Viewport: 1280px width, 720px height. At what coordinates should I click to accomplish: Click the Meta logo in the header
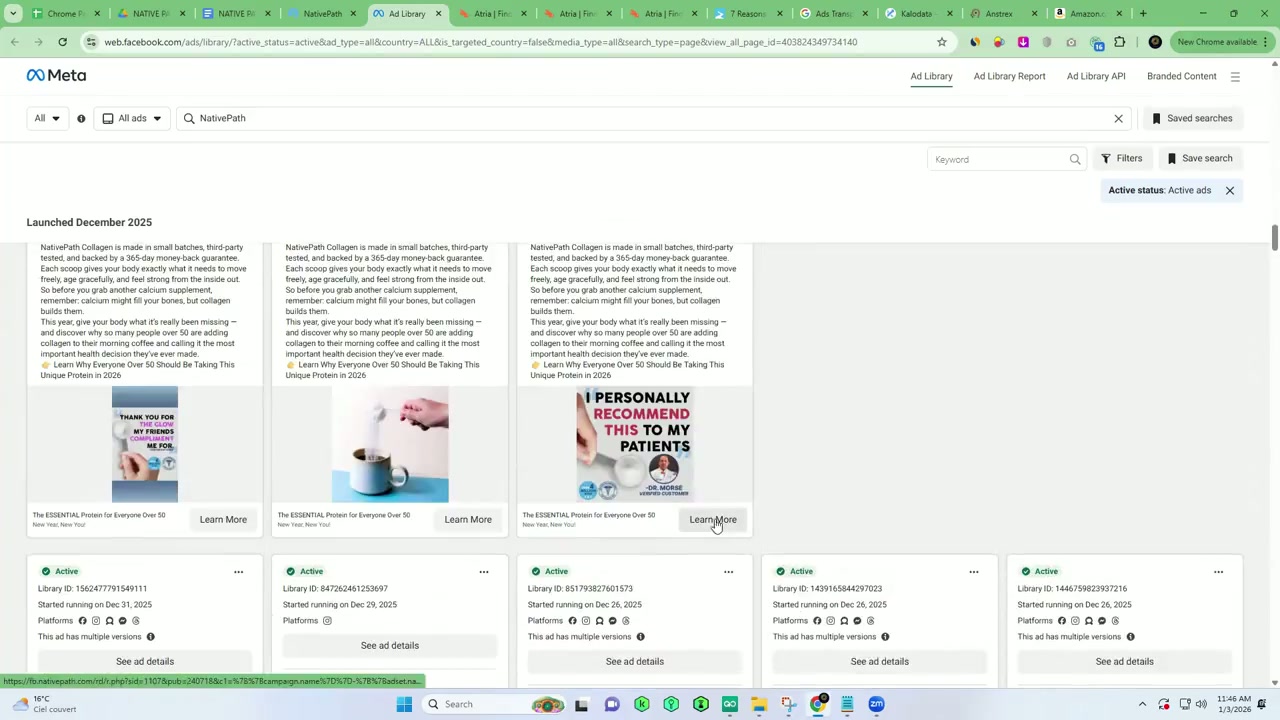pyautogui.click(x=56, y=75)
